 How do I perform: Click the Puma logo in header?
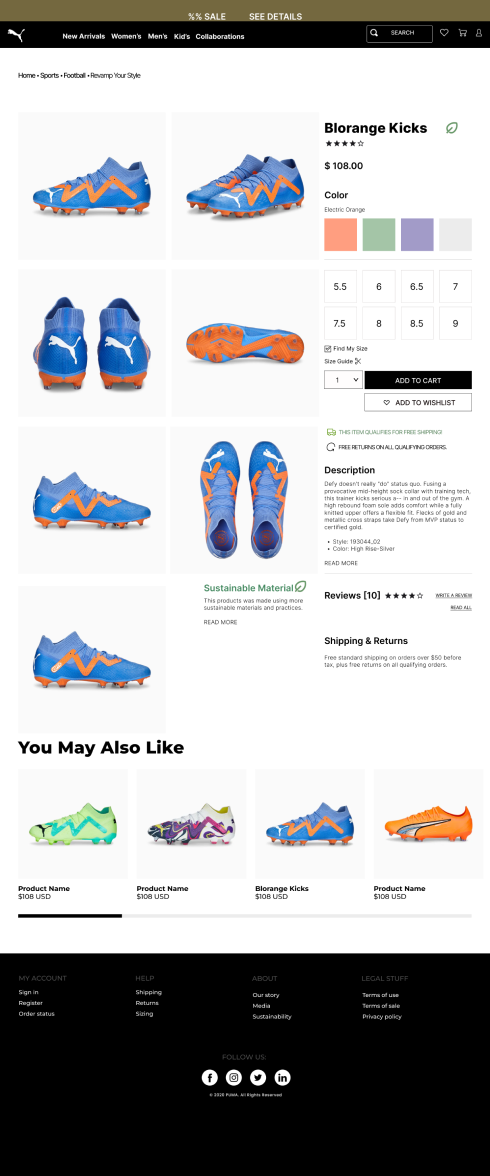[16, 34]
